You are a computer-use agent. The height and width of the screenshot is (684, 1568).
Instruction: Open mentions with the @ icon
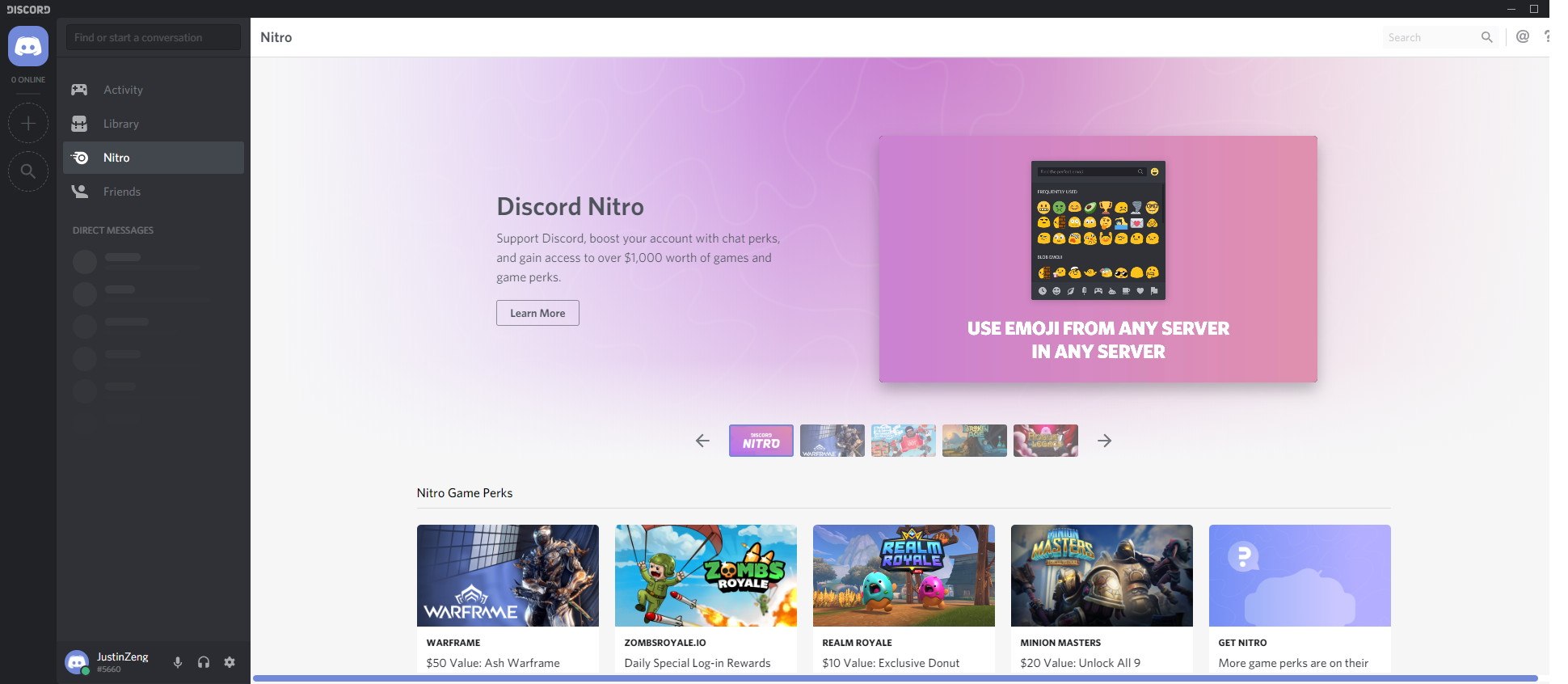(1523, 36)
